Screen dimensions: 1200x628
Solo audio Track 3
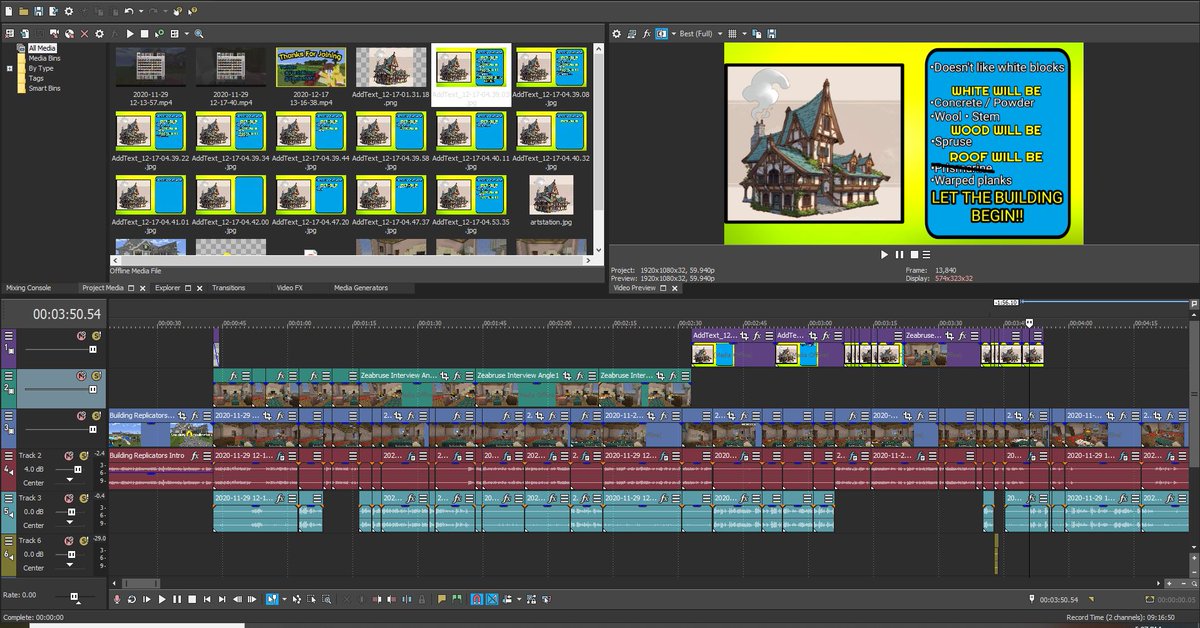tap(84, 498)
